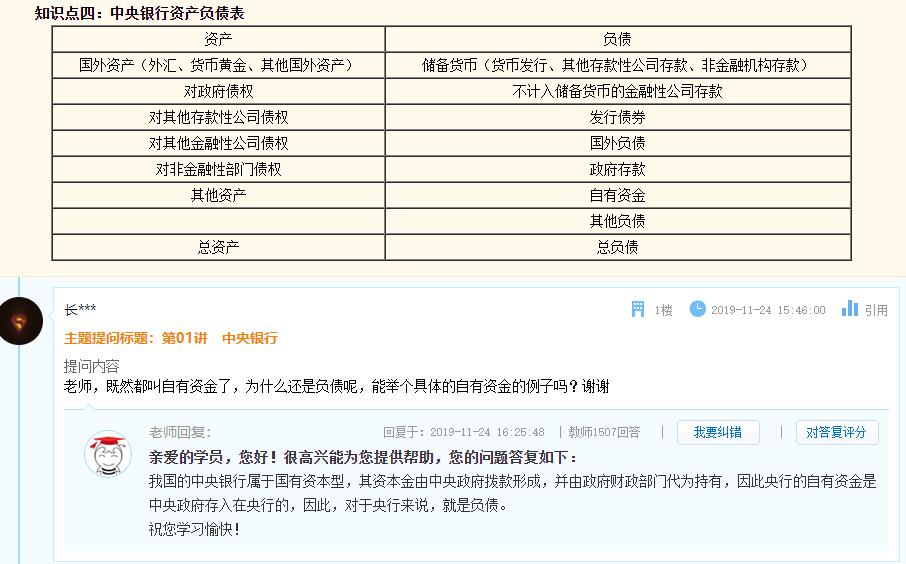This screenshot has width=906, height=564.
Task: Open the 第01讲 中央银行 topic title
Action: point(220,338)
